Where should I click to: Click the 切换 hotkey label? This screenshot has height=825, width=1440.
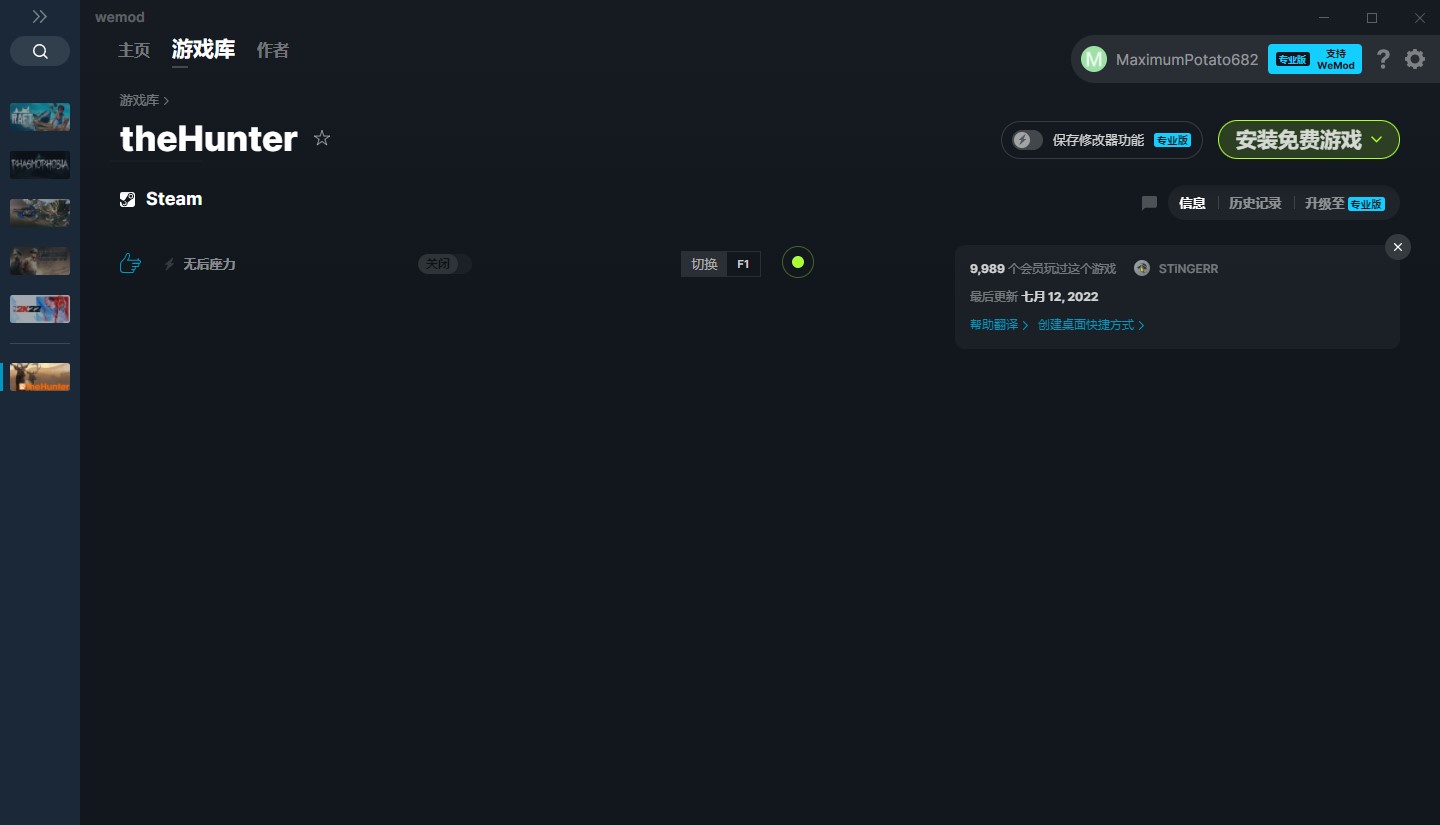click(704, 264)
